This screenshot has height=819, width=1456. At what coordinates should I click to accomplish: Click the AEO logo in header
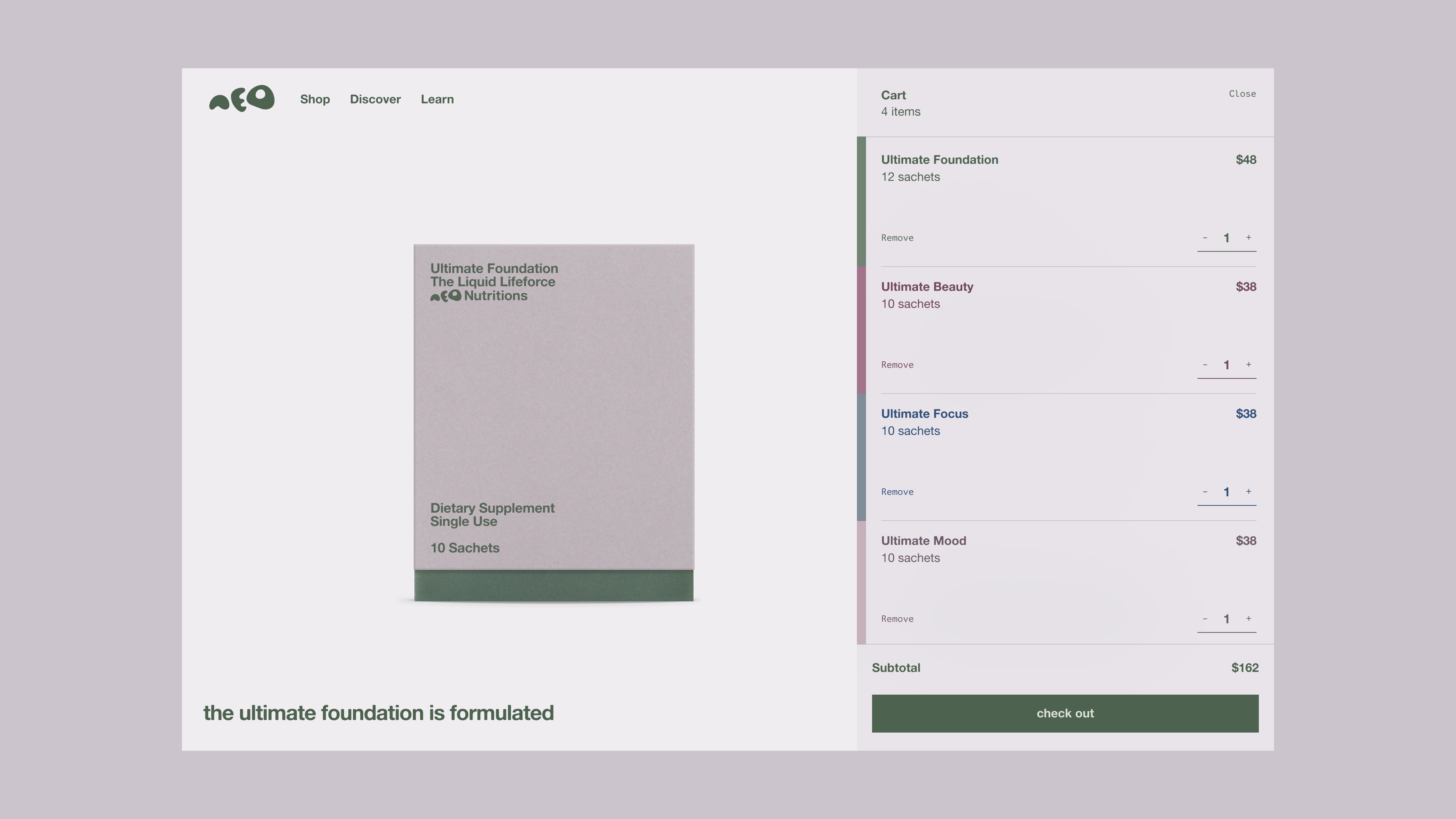tap(242, 98)
